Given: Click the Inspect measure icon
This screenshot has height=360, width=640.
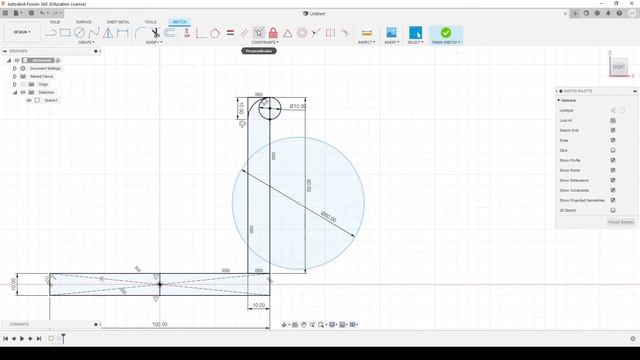Looking at the screenshot, I should click(x=367, y=33).
